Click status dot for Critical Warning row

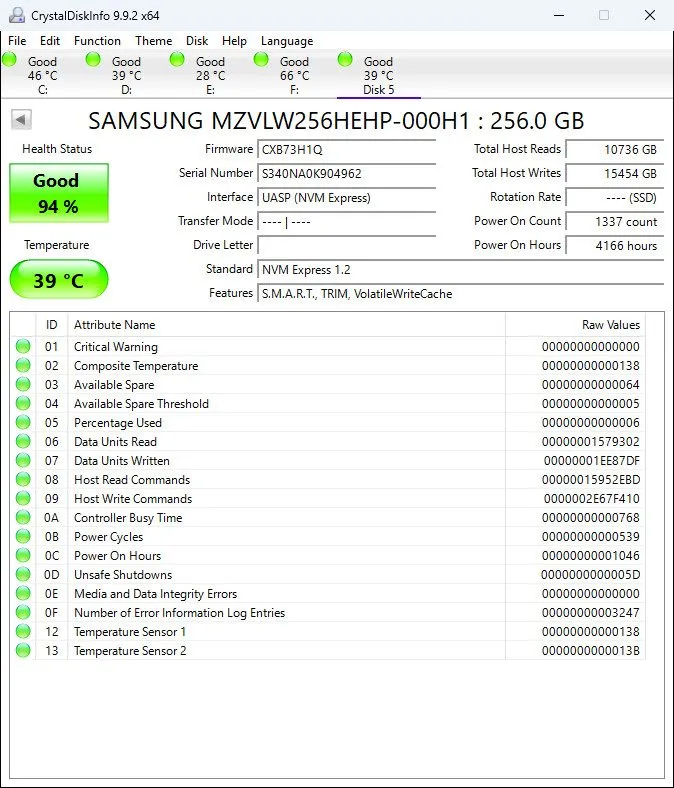(x=23, y=346)
